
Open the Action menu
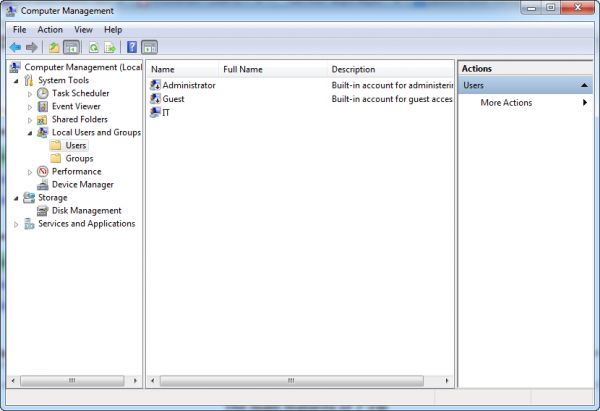50,30
